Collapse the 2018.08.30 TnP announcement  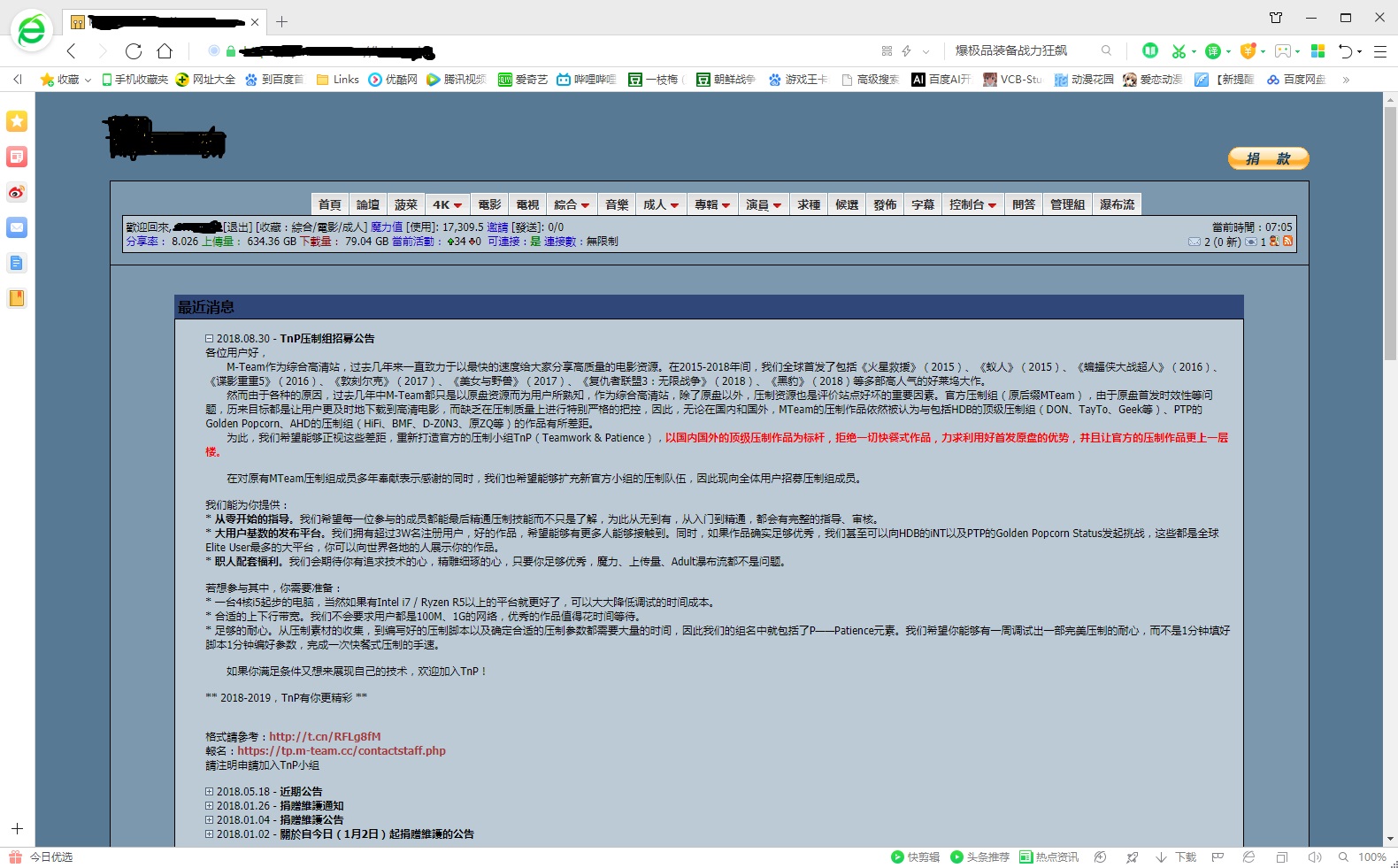(210, 338)
